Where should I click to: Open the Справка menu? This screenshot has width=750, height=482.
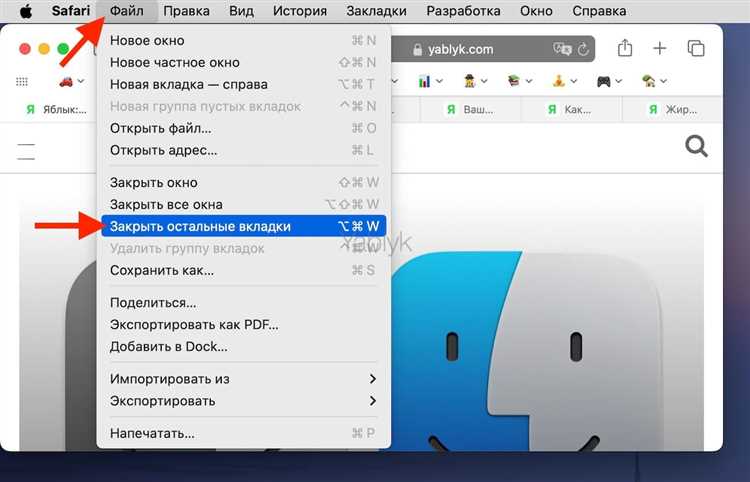coord(599,11)
